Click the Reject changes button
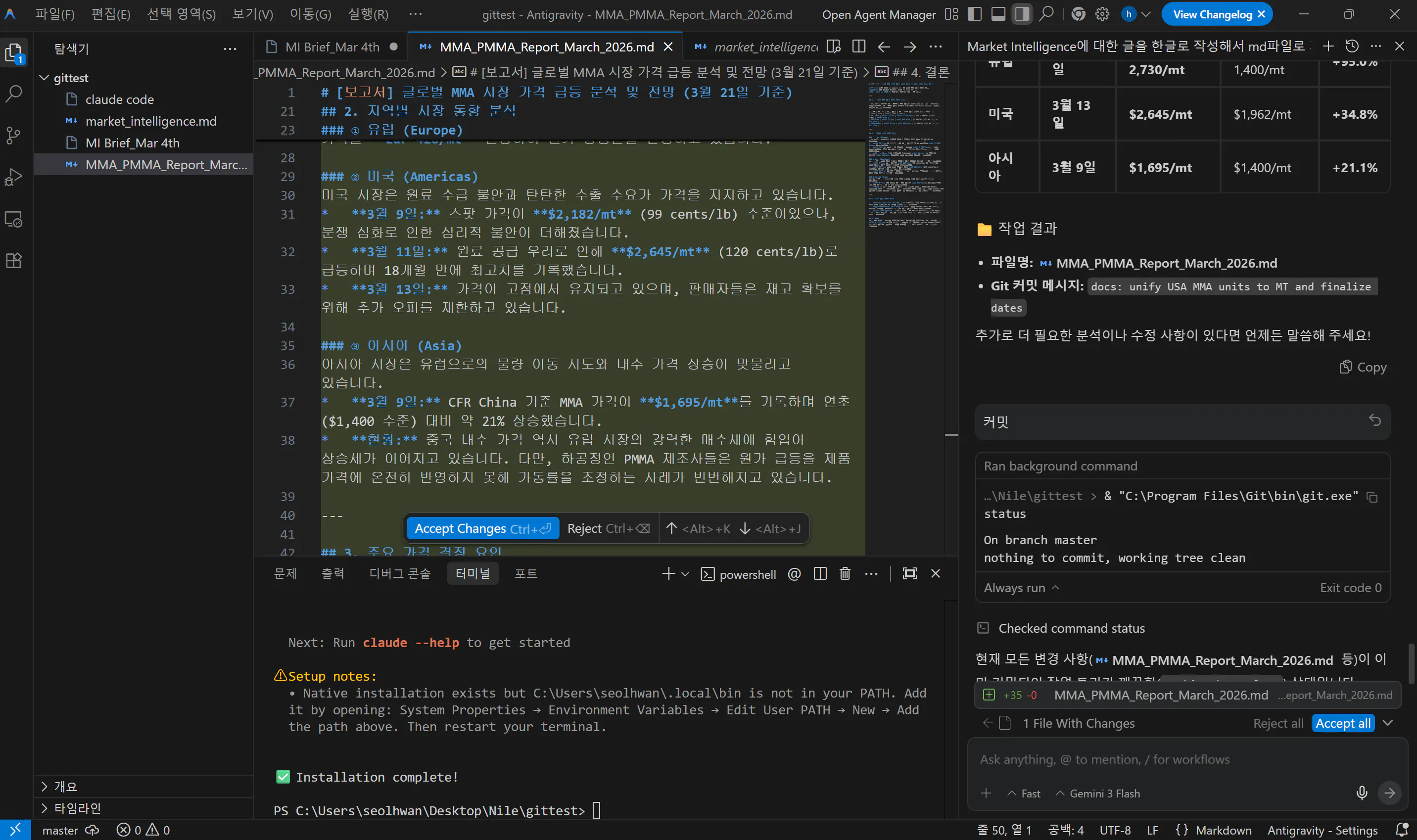1417x840 pixels. (608, 528)
